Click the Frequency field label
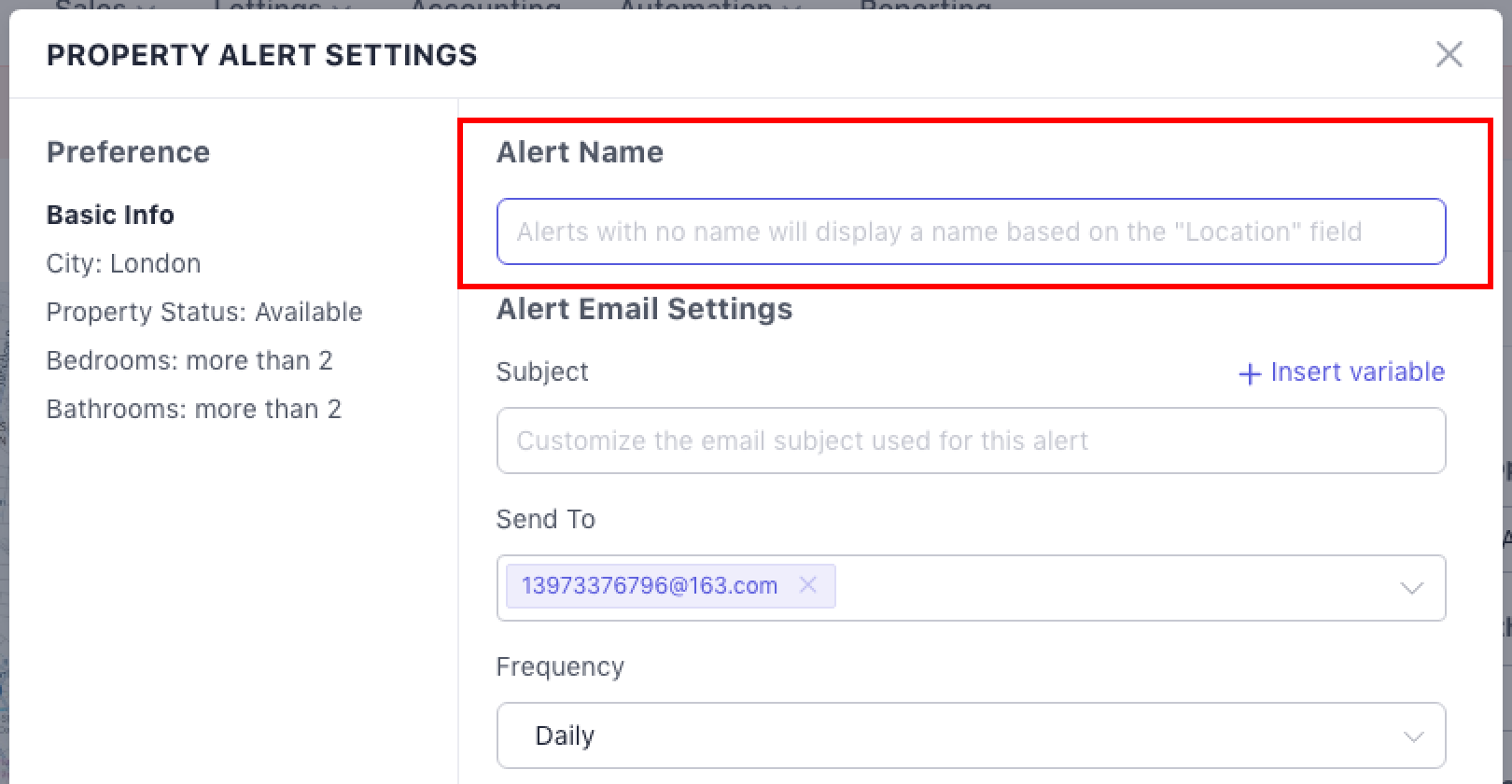Viewport: 1512px width, 784px height. point(560,666)
